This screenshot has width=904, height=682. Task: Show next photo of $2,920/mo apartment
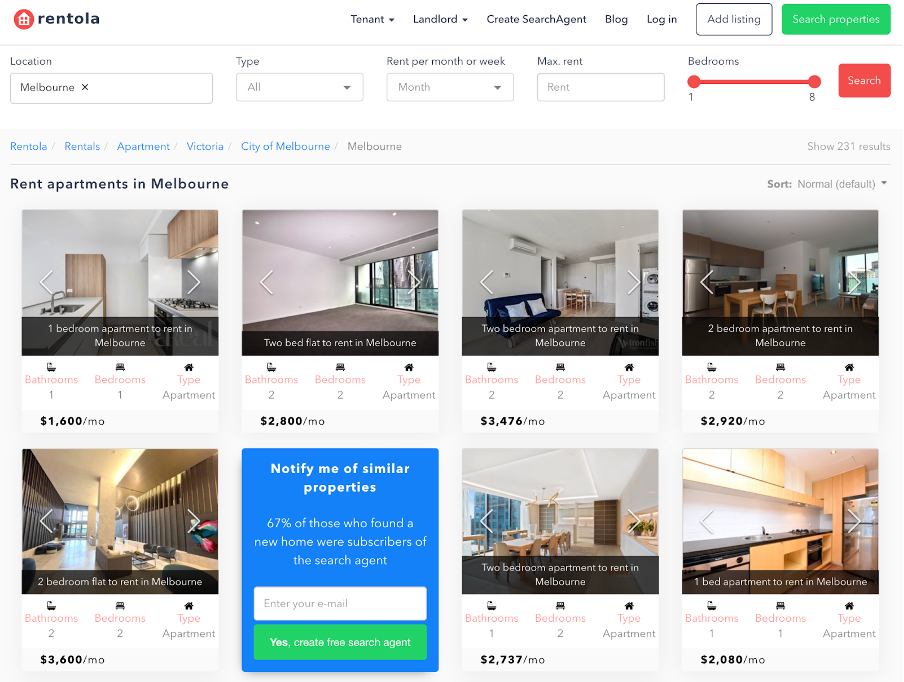pos(854,282)
